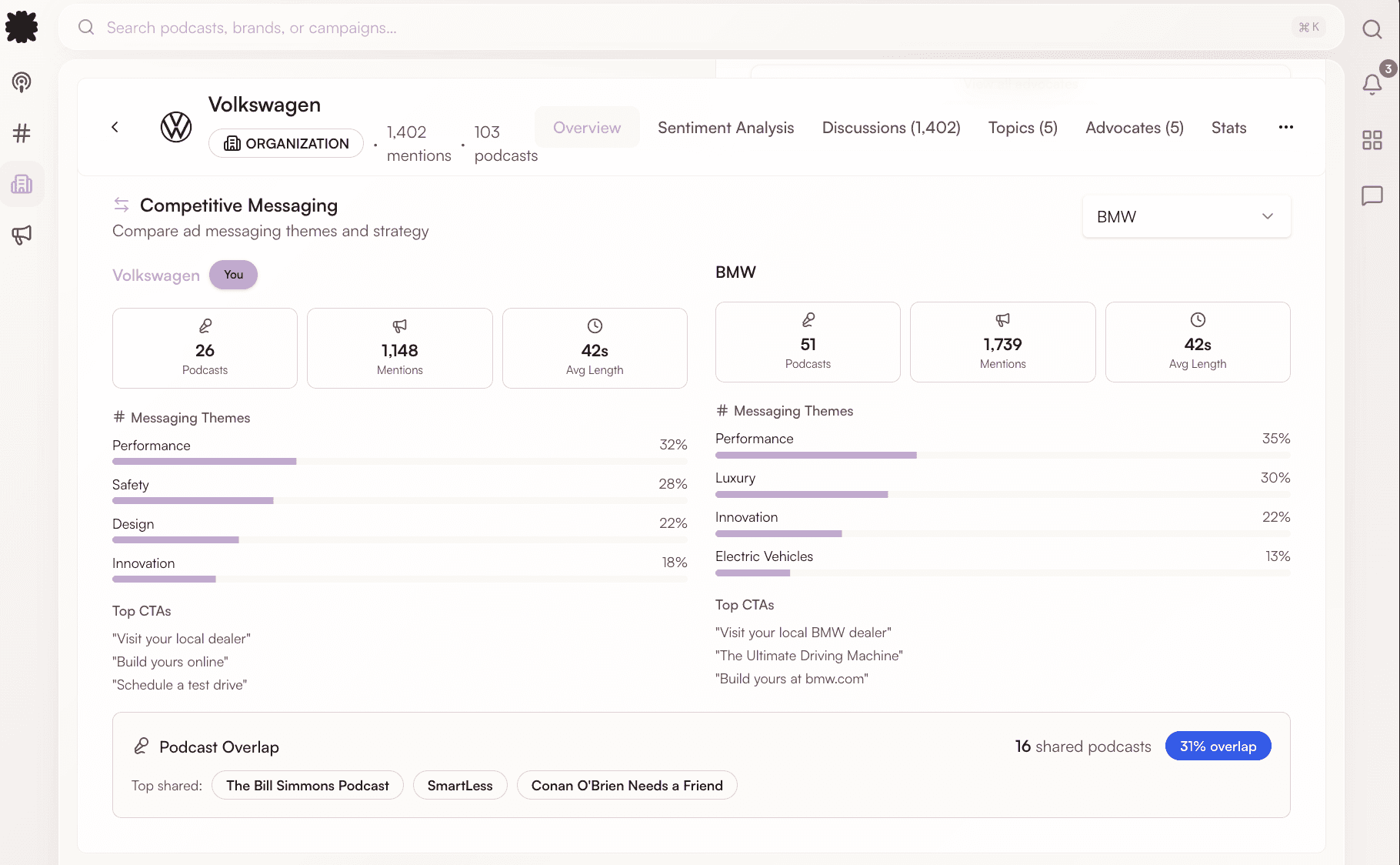The height and width of the screenshot is (865, 1400).
Task: Click the Volkswagen Innovation 18% theme label
Action: [144, 563]
